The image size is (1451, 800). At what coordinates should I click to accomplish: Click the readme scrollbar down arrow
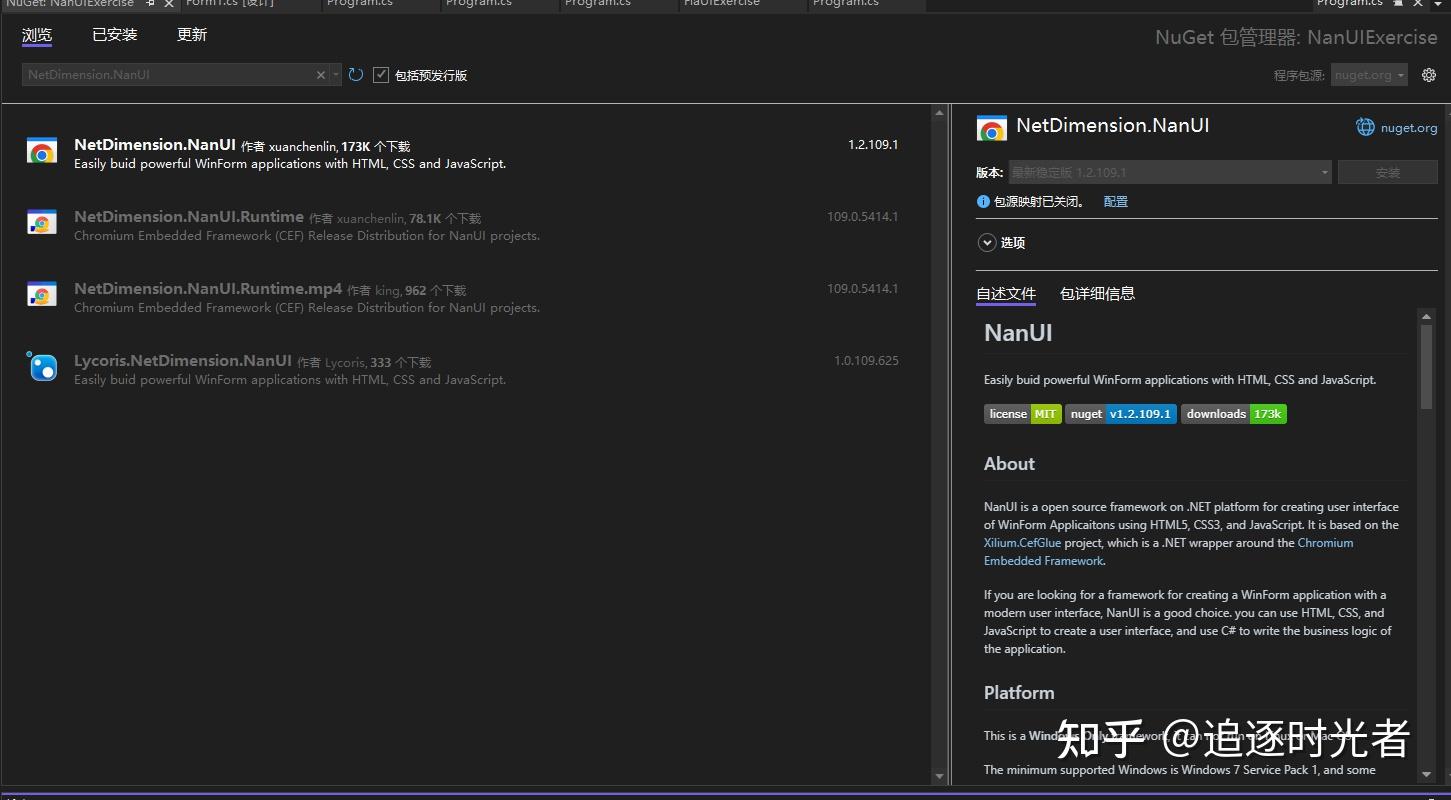1427,774
